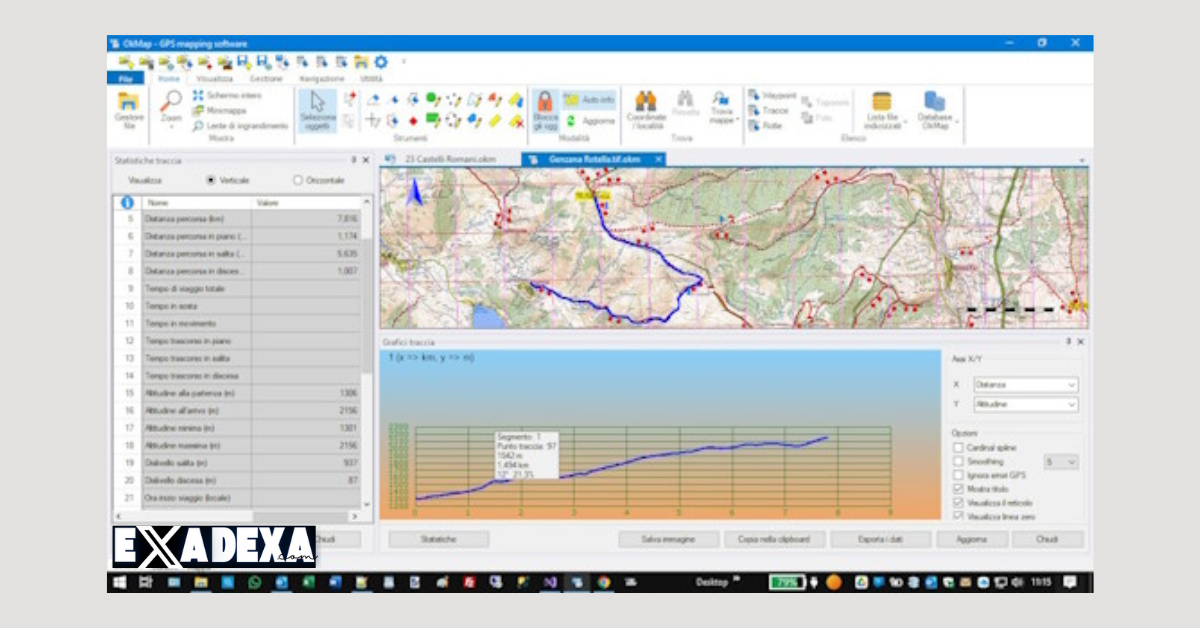The width and height of the screenshot is (1200, 628).
Task: Open the Database OkMap tool
Action: click(x=933, y=106)
